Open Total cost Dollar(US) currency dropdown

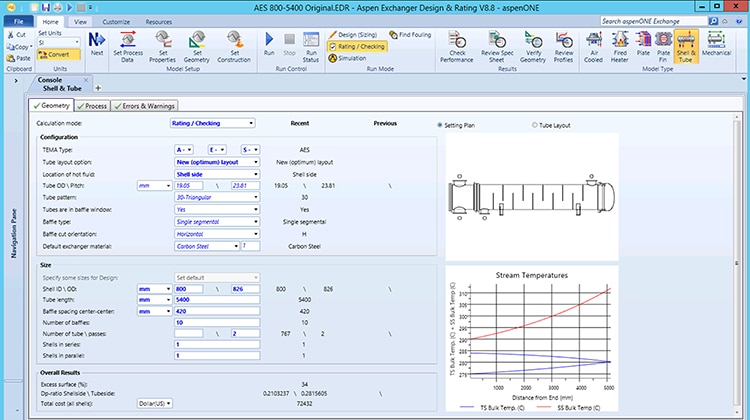pyautogui.click(x=154, y=404)
